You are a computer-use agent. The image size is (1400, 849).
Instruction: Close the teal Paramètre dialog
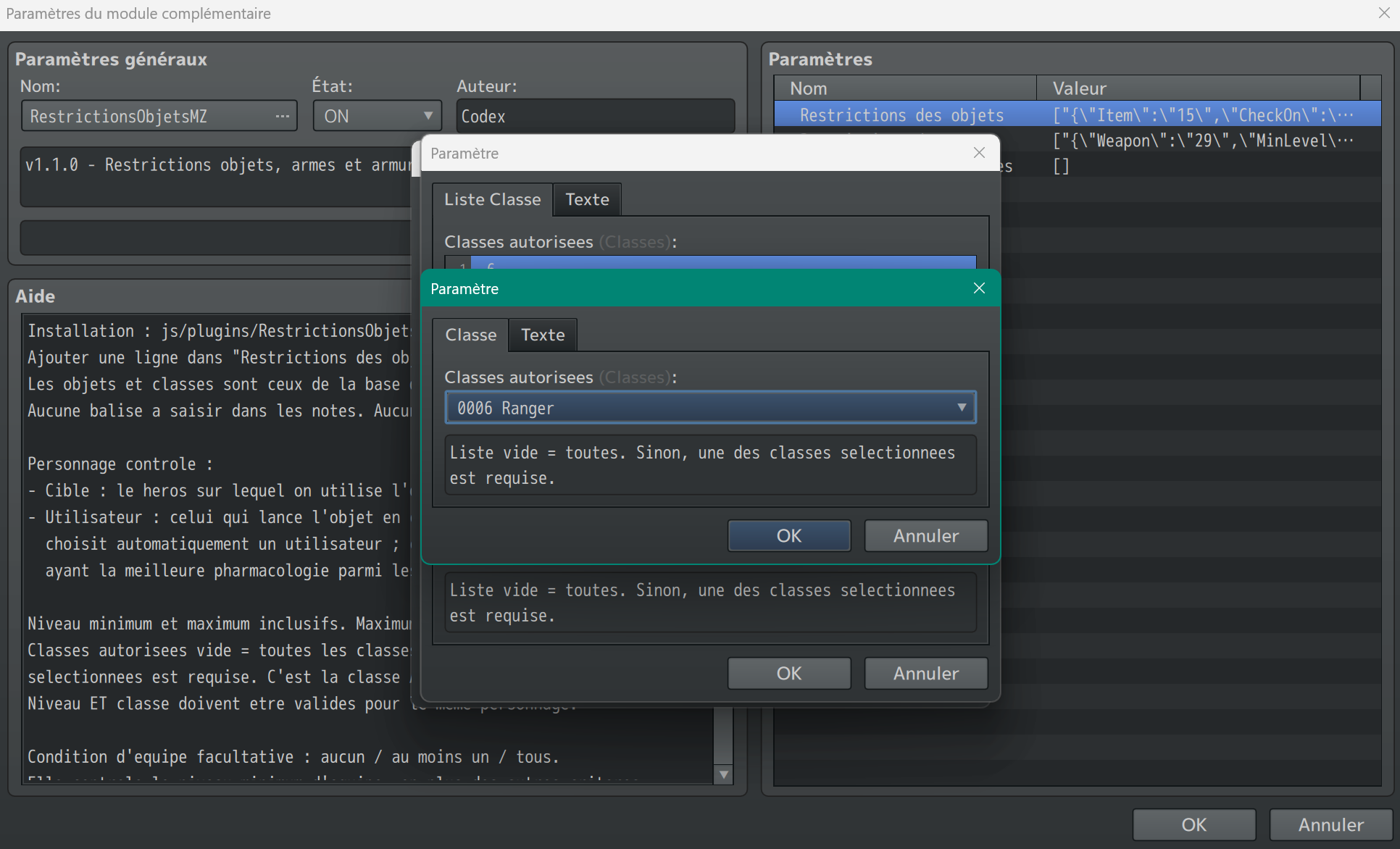point(979,288)
